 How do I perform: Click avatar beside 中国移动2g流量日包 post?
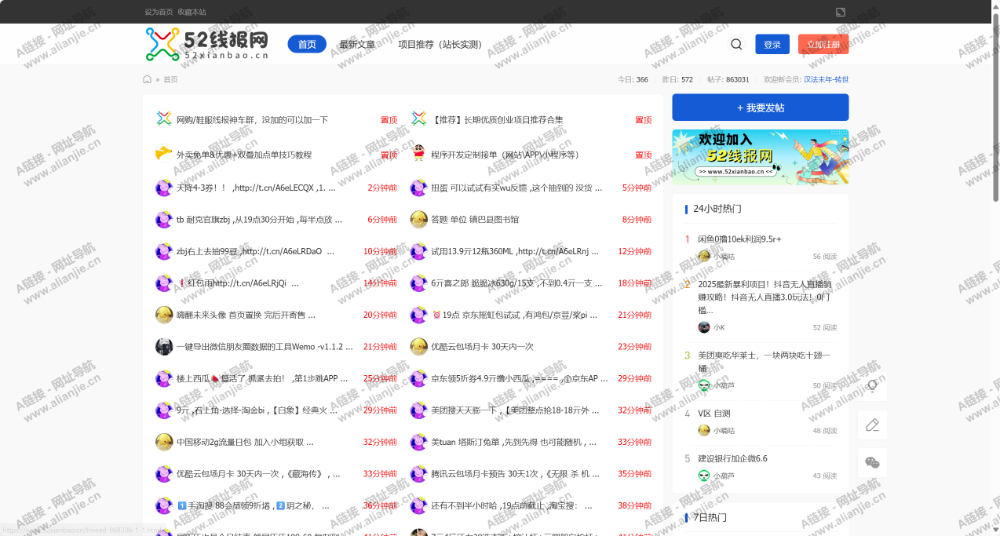pos(164,442)
